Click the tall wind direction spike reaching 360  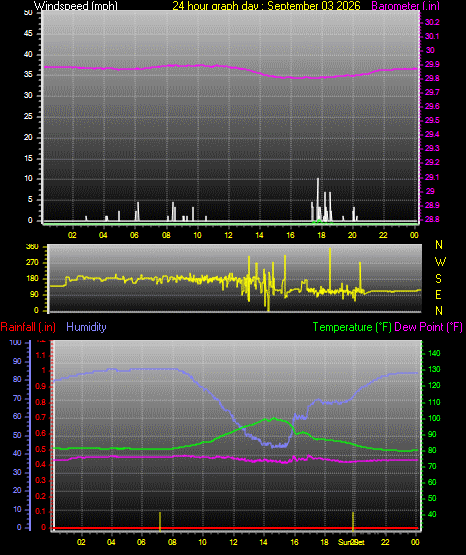330,269
